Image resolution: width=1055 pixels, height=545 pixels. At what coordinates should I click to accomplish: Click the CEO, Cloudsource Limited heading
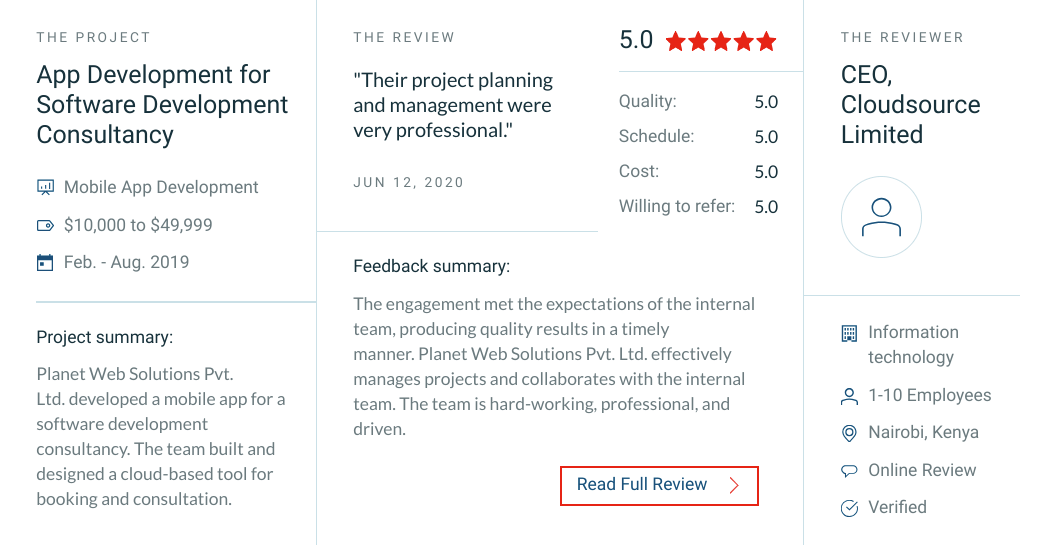pyautogui.click(x=910, y=104)
